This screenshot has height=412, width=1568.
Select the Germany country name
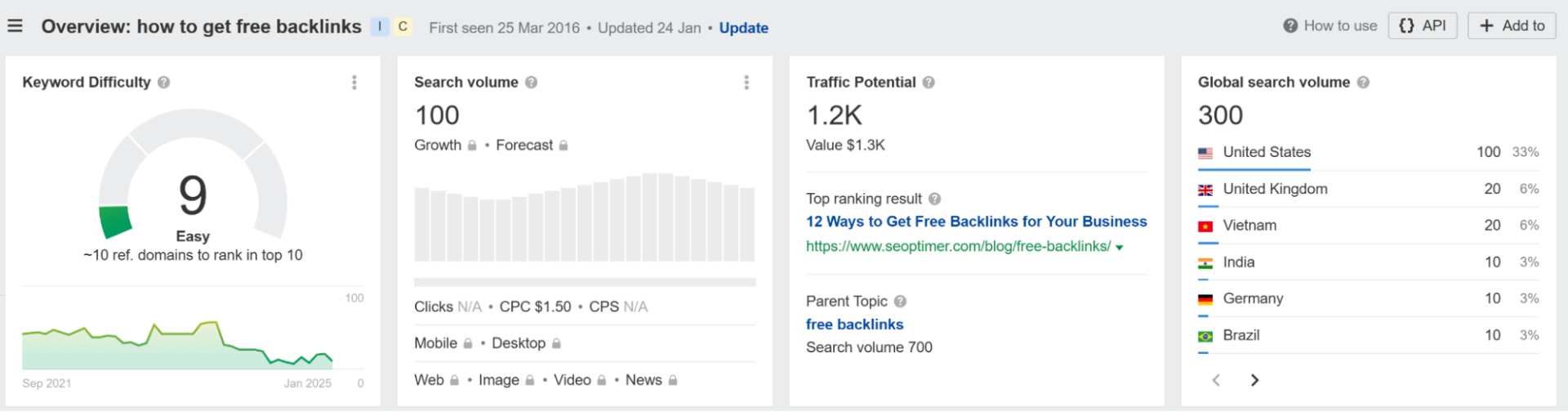coord(1253,298)
